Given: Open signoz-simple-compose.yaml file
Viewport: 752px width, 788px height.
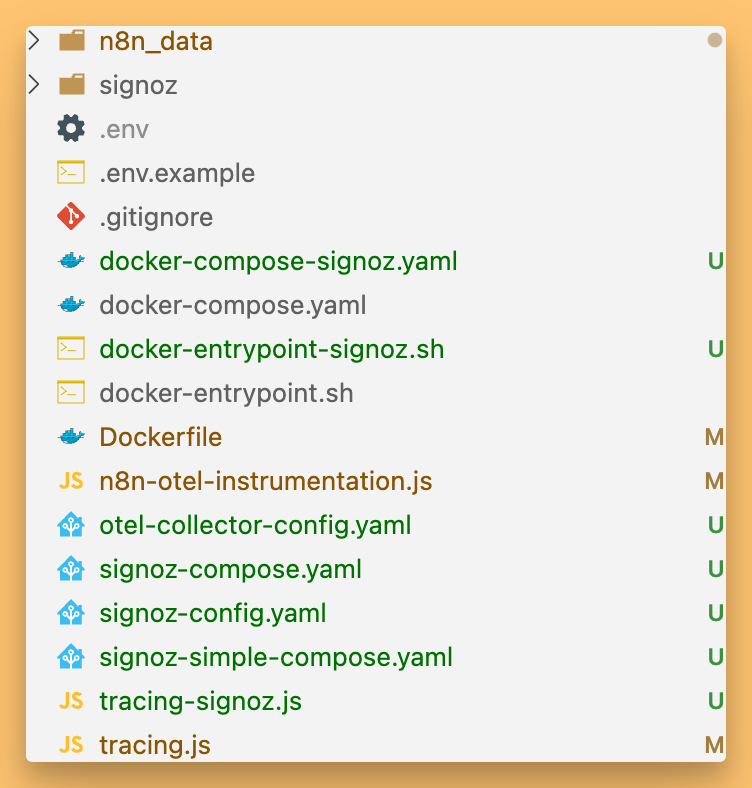Looking at the screenshot, I should click(276, 657).
